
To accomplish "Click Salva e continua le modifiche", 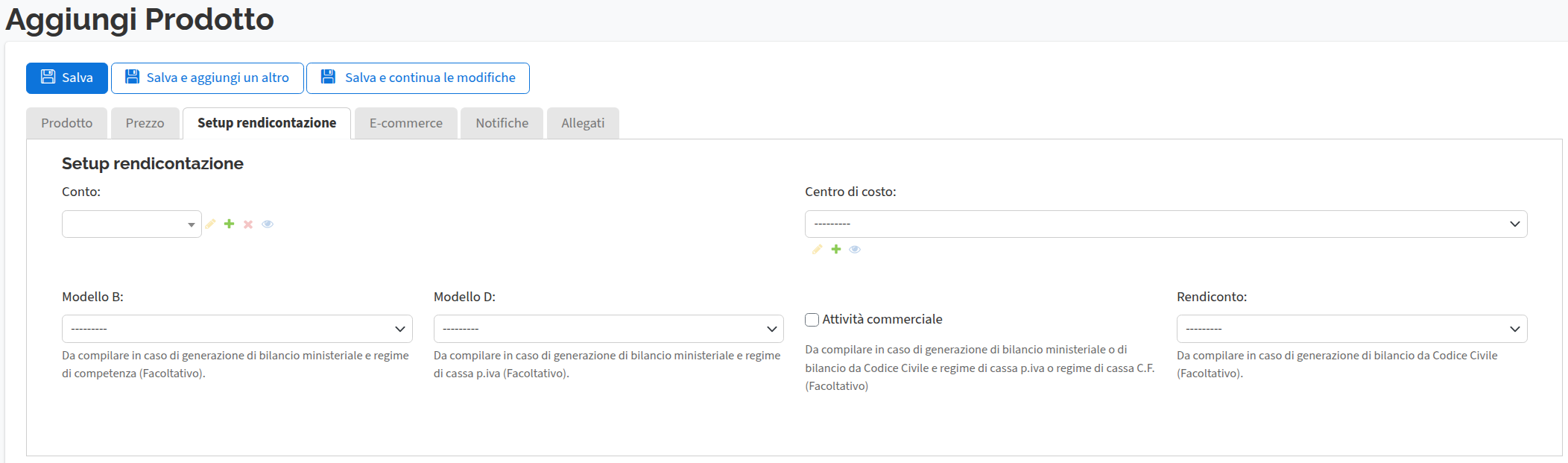I will tap(418, 78).
